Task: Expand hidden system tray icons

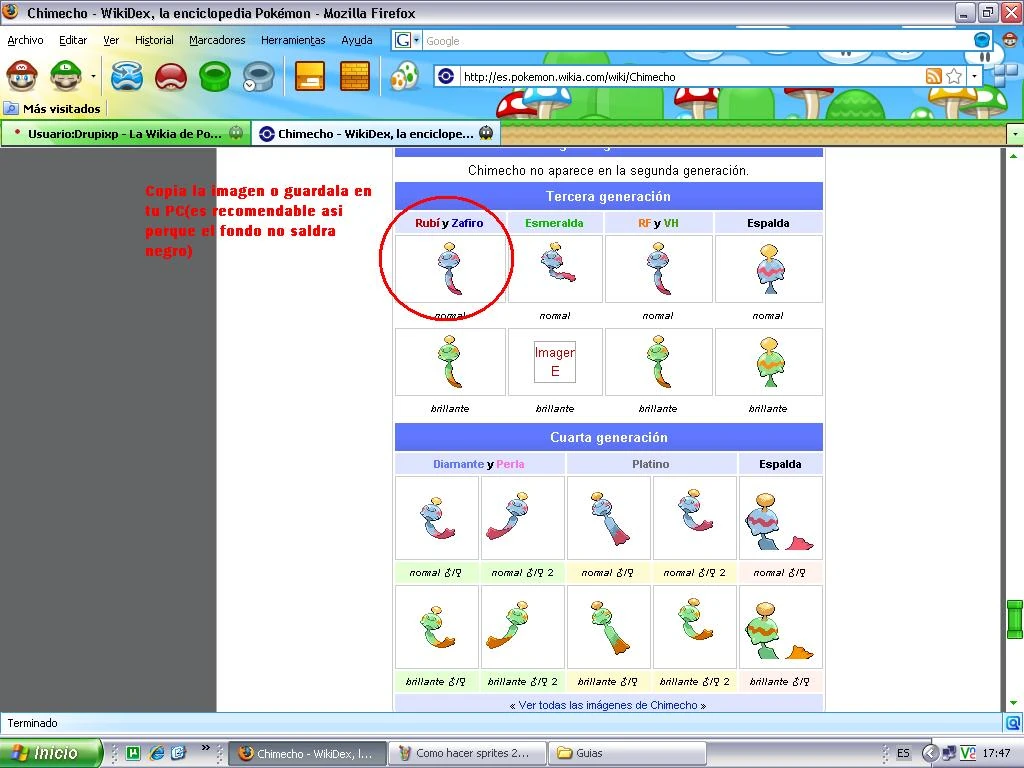Action: point(929,754)
